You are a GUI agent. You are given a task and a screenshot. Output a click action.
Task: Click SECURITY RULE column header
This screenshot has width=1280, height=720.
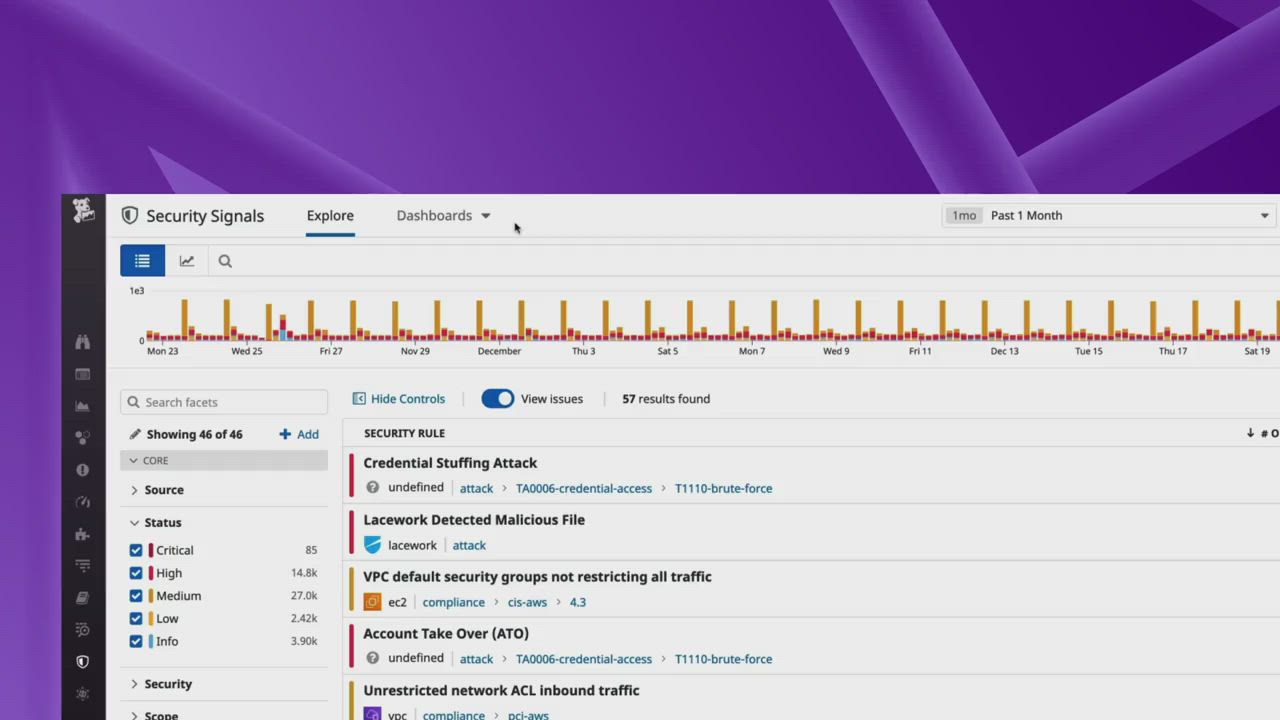404,433
